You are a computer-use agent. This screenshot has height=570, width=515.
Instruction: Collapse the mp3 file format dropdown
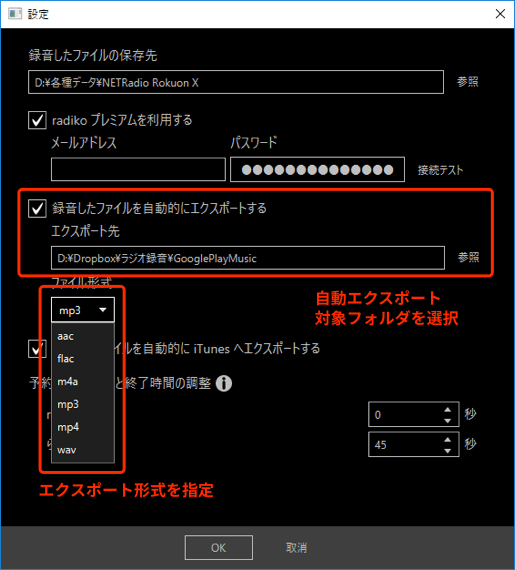tap(83, 310)
